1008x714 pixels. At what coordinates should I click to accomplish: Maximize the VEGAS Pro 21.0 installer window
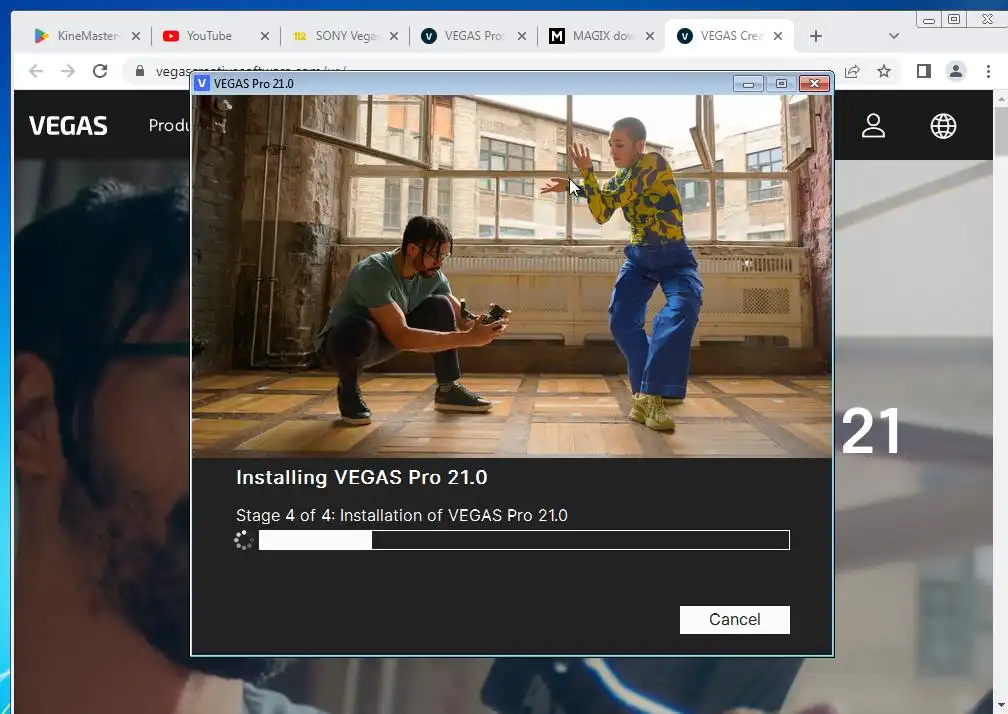(781, 84)
